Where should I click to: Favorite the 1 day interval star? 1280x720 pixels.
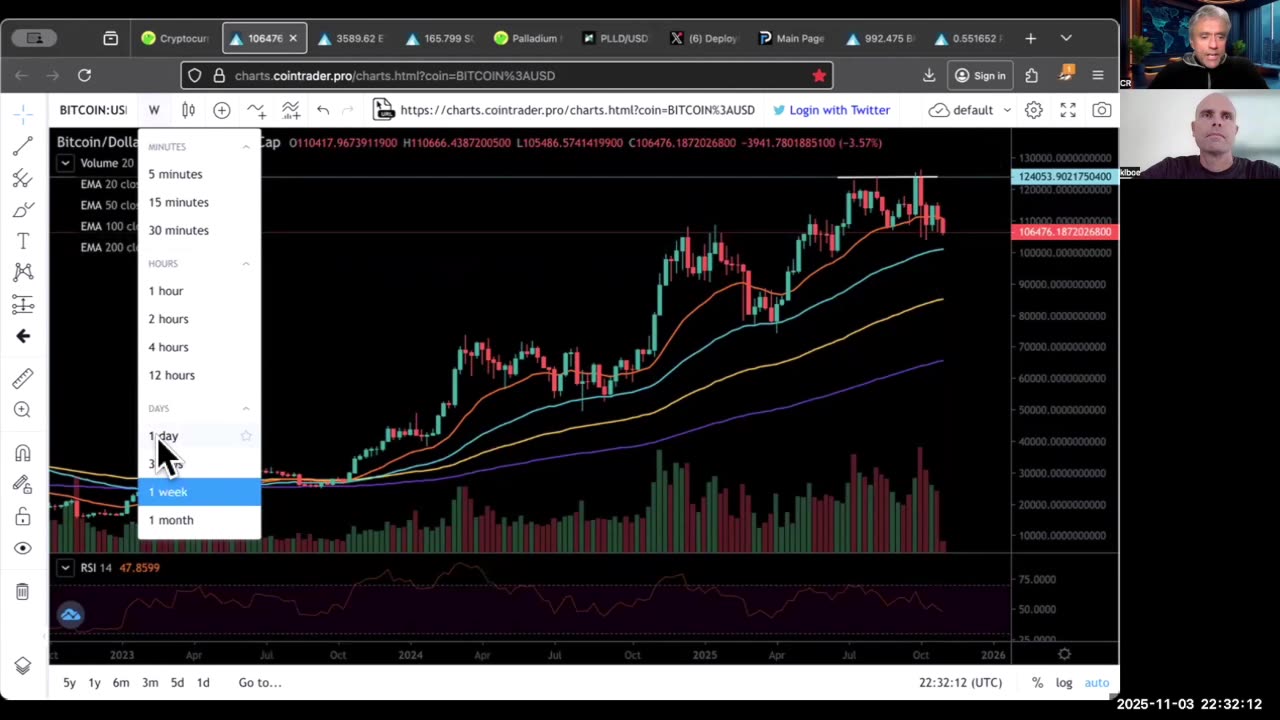(x=246, y=436)
